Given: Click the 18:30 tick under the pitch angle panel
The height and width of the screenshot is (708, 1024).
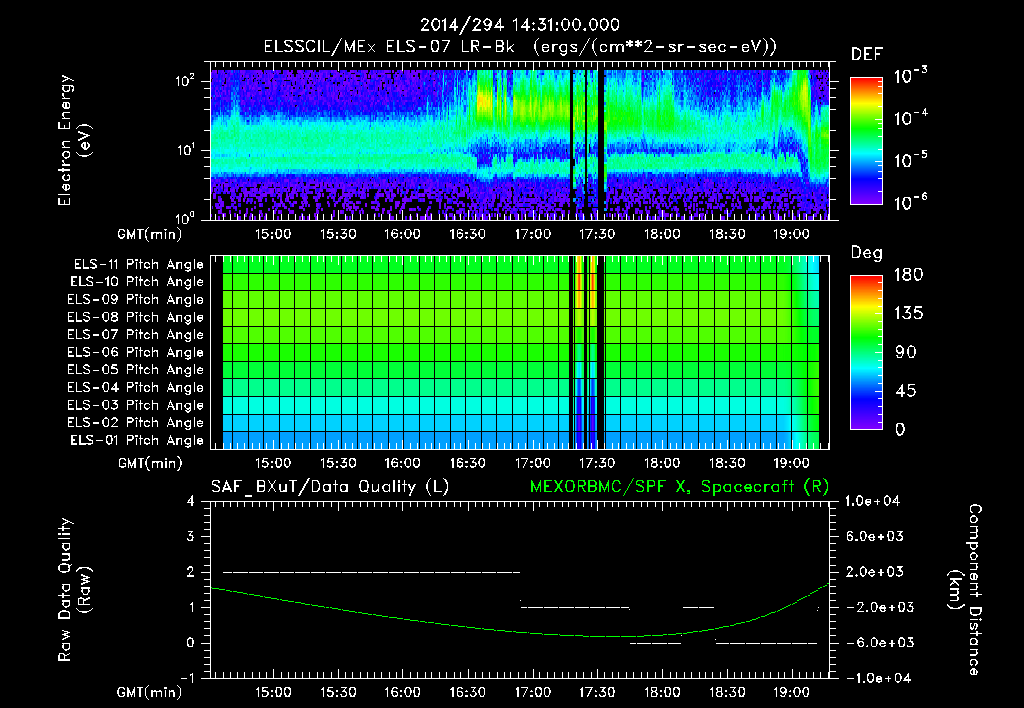Looking at the screenshot, I should (726, 463).
